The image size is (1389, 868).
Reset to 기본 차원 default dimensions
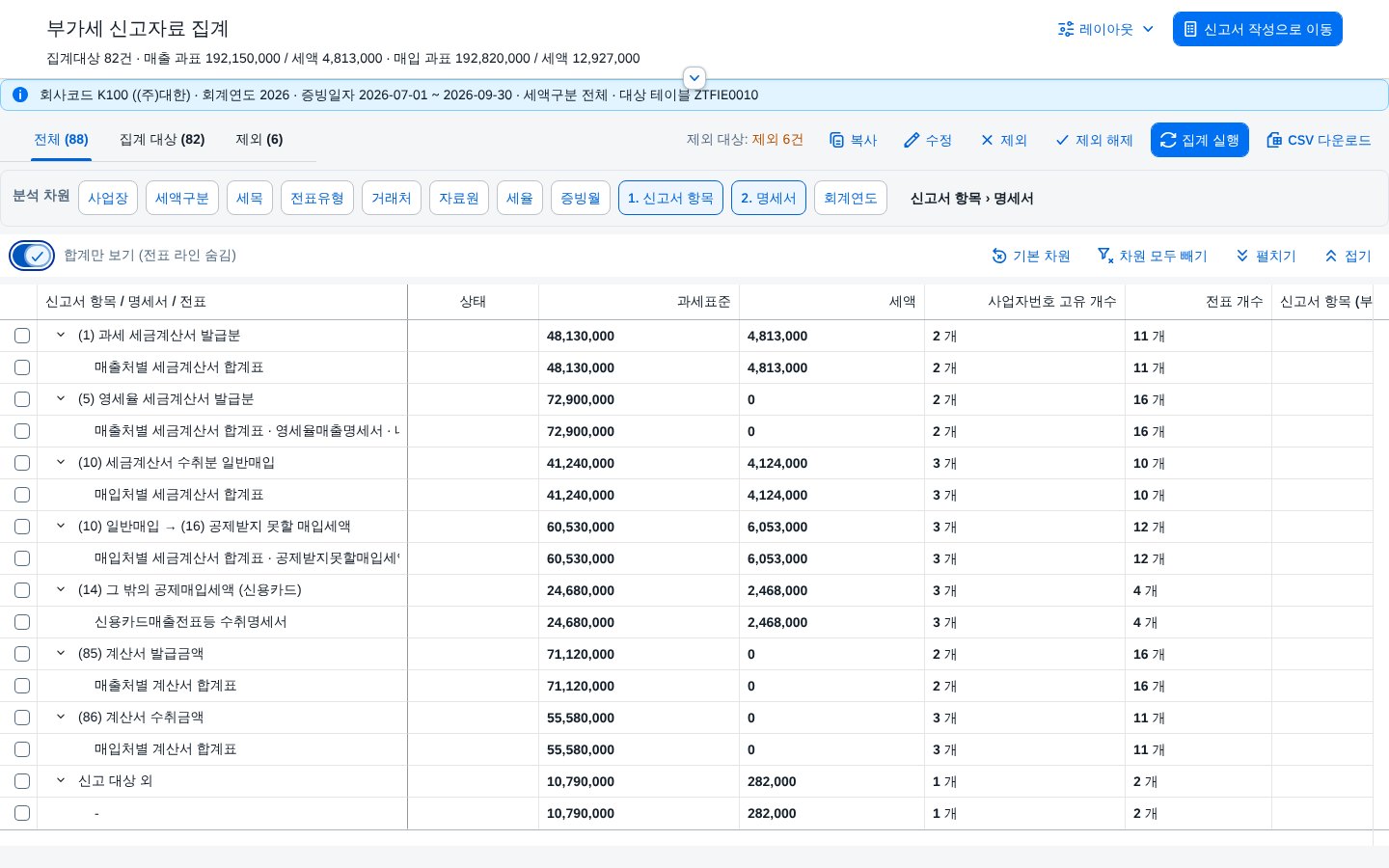1031,256
